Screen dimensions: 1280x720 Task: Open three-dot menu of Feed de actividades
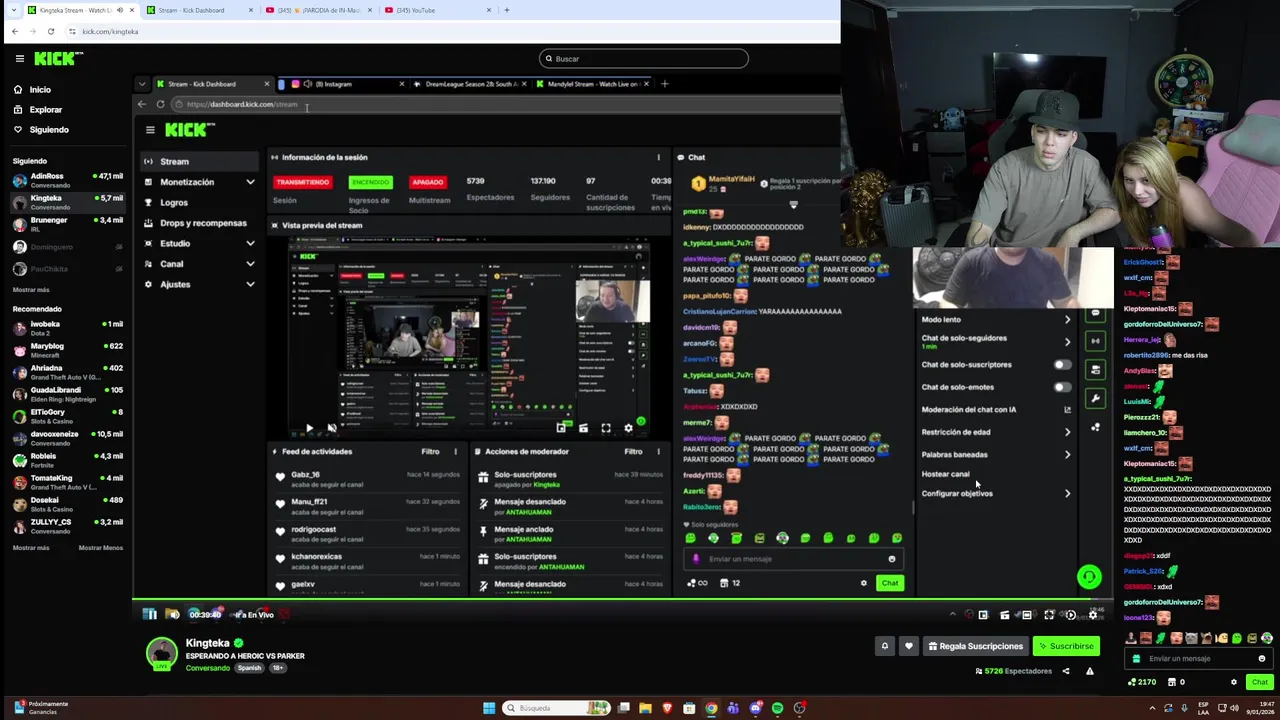pos(455,451)
